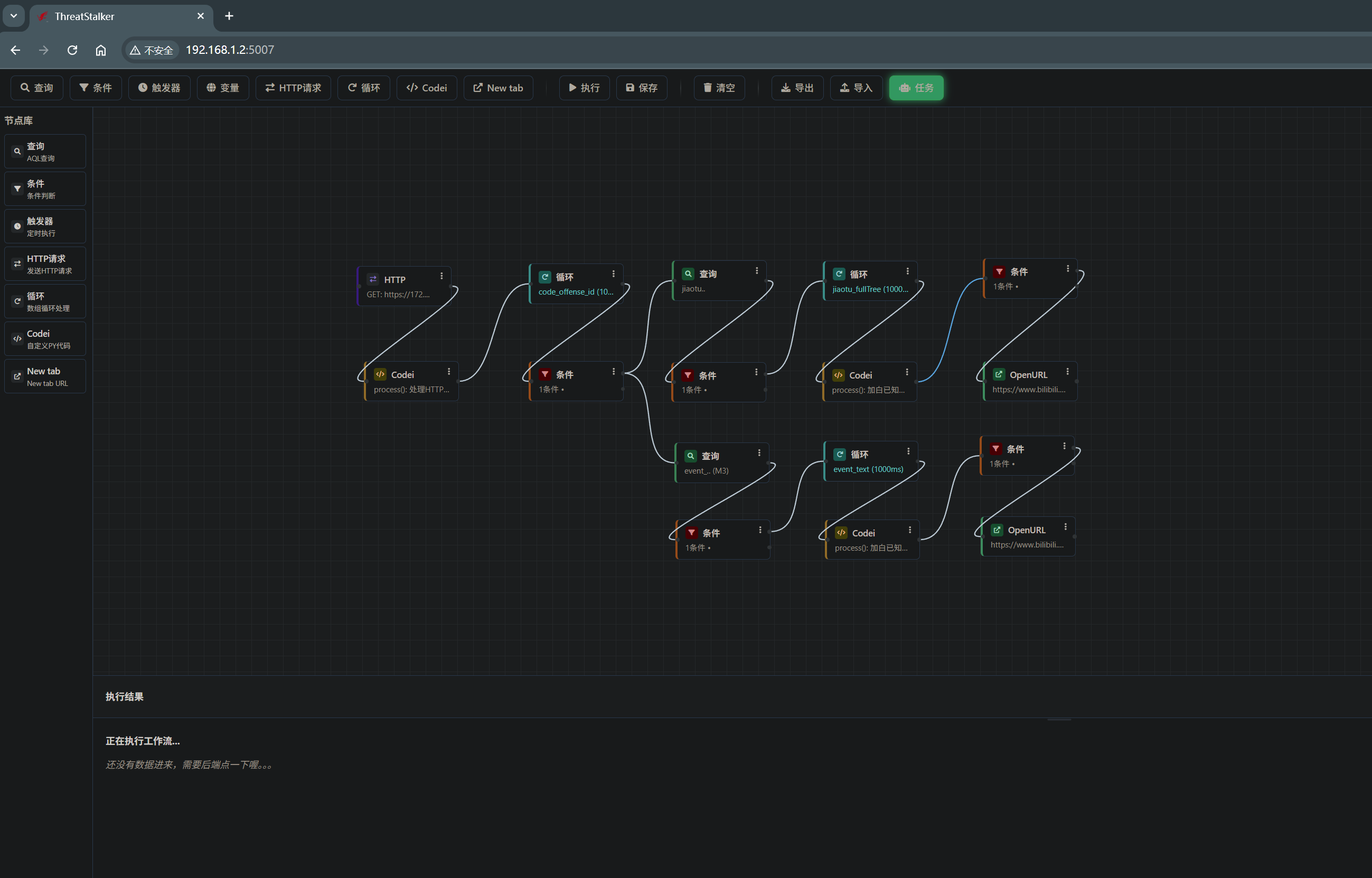Image resolution: width=1372 pixels, height=878 pixels.
Task: Add a 变量 globe node from toolbar
Action: tap(222, 88)
